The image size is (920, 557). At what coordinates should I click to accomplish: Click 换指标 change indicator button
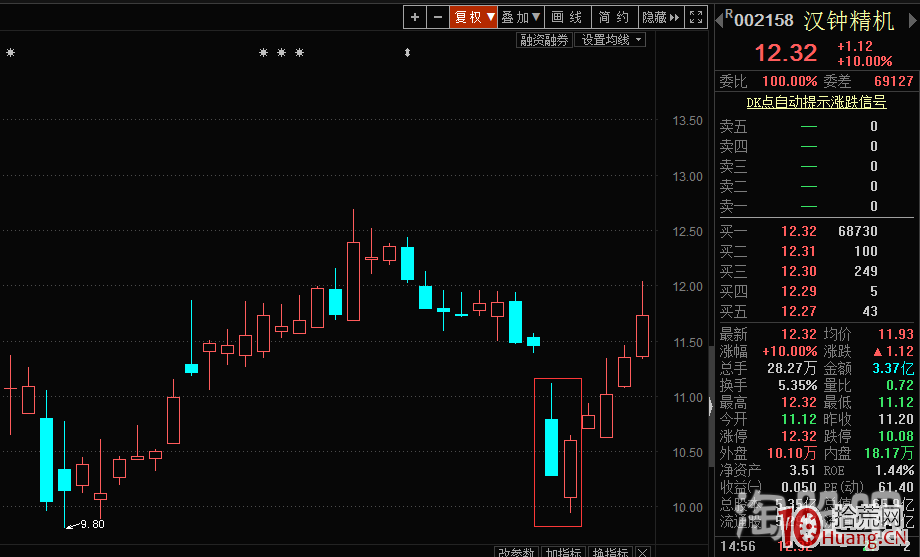click(x=610, y=552)
